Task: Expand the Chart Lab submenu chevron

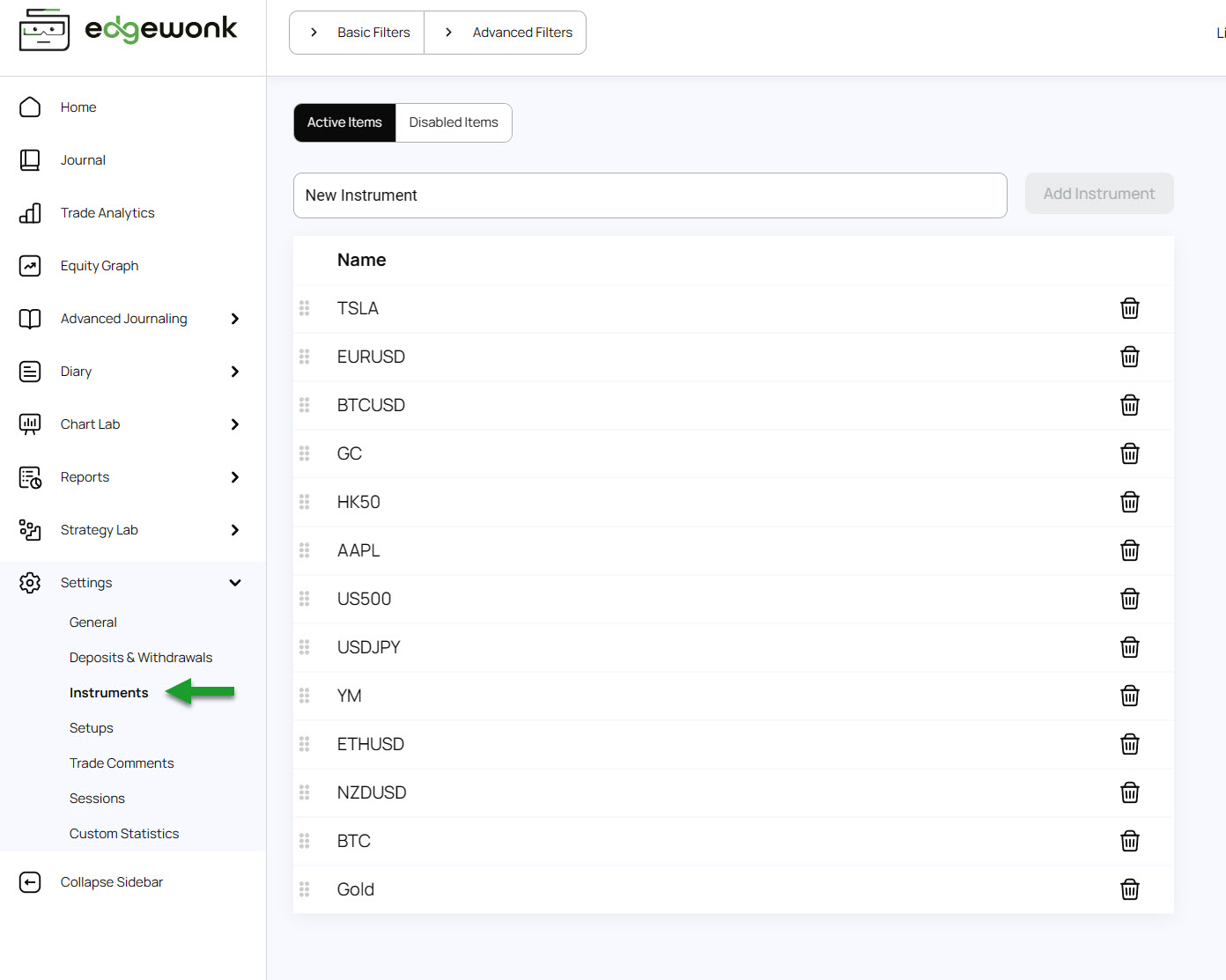Action: point(235,424)
